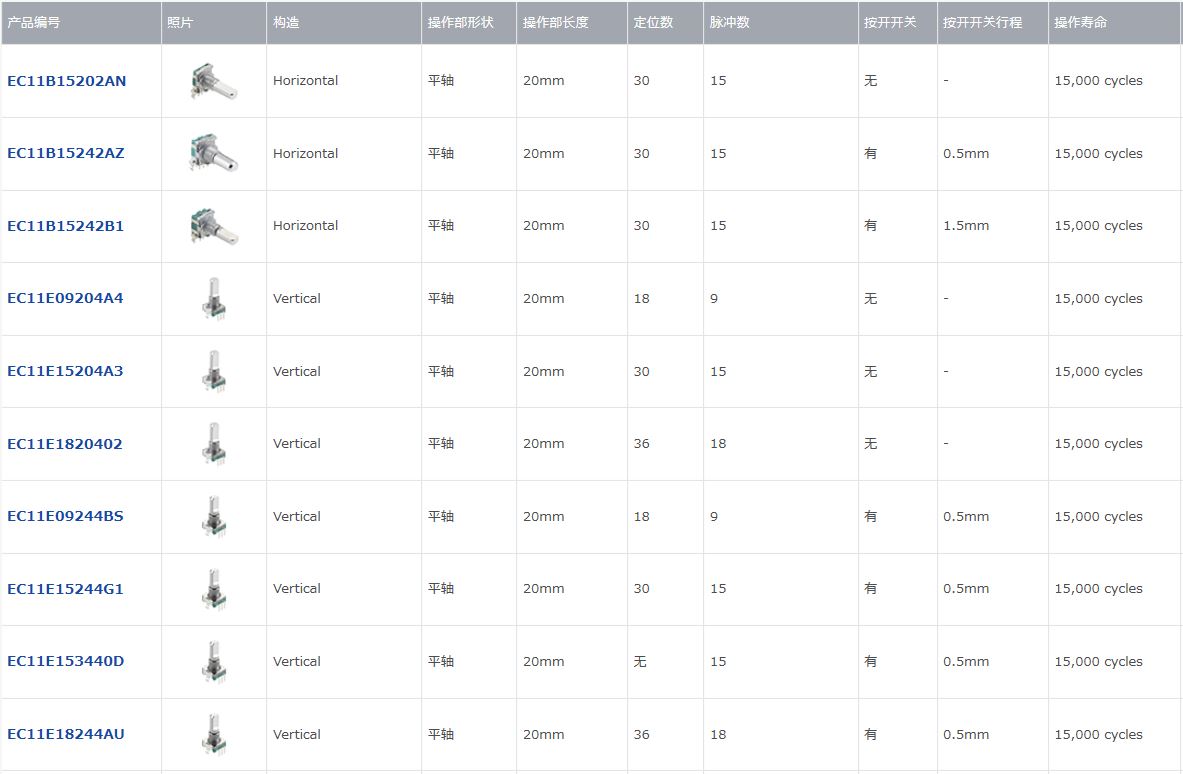
Task: Open product link EC11E153440D
Action: click(x=66, y=661)
